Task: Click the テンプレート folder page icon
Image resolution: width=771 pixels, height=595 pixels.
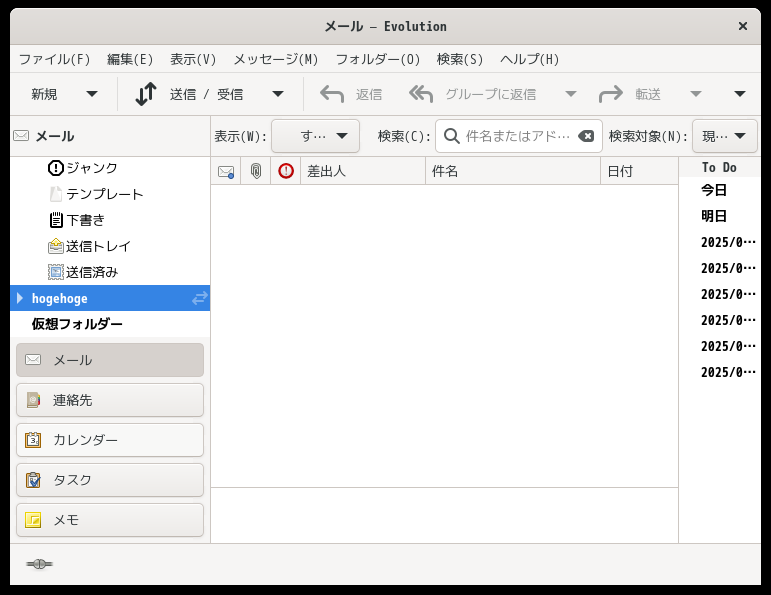Action: point(56,194)
